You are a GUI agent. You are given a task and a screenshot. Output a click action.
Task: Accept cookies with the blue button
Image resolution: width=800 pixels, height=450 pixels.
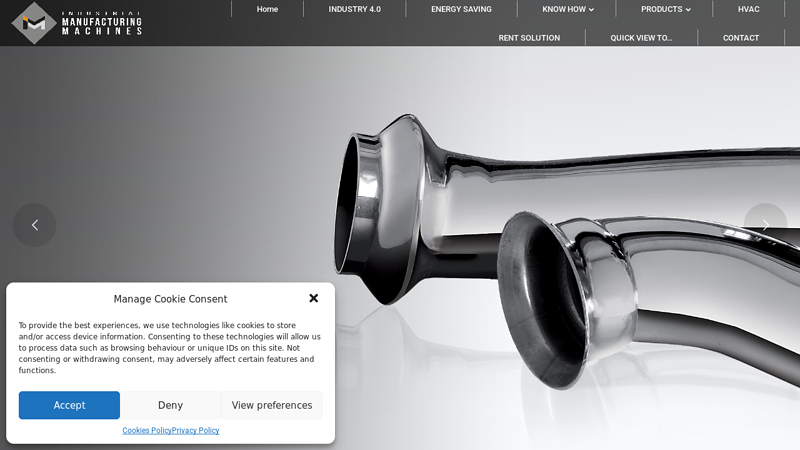(x=69, y=405)
